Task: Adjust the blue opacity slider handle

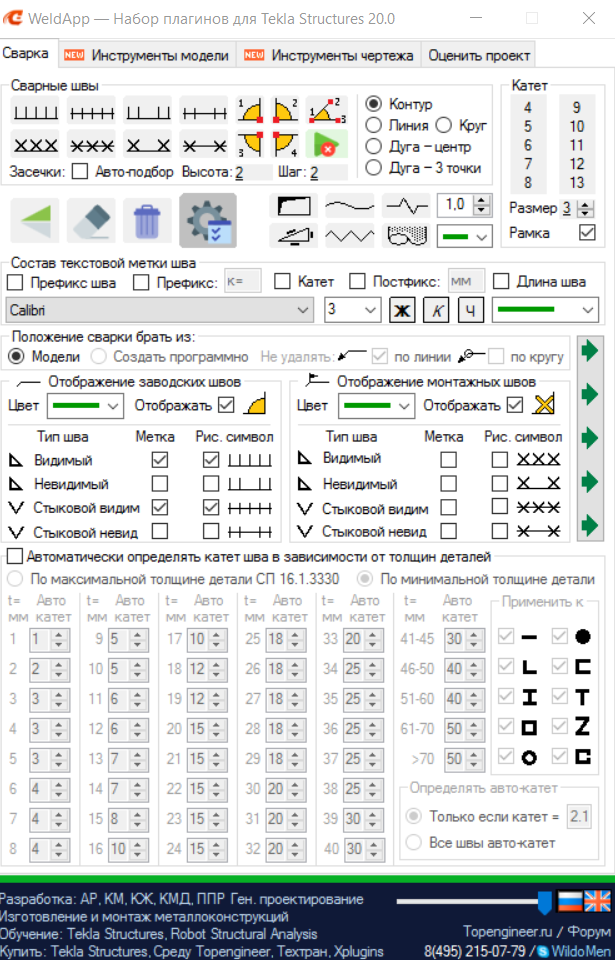Action: pyautogui.click(x=544, y=902)
